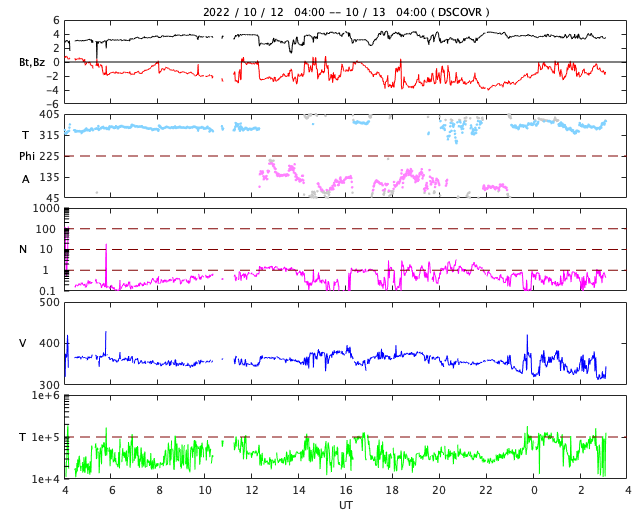The height and width of the screenshot is (512, 640).
Task: Click the 135 tick on Phi axis
Action: click(x=49, y=177)
